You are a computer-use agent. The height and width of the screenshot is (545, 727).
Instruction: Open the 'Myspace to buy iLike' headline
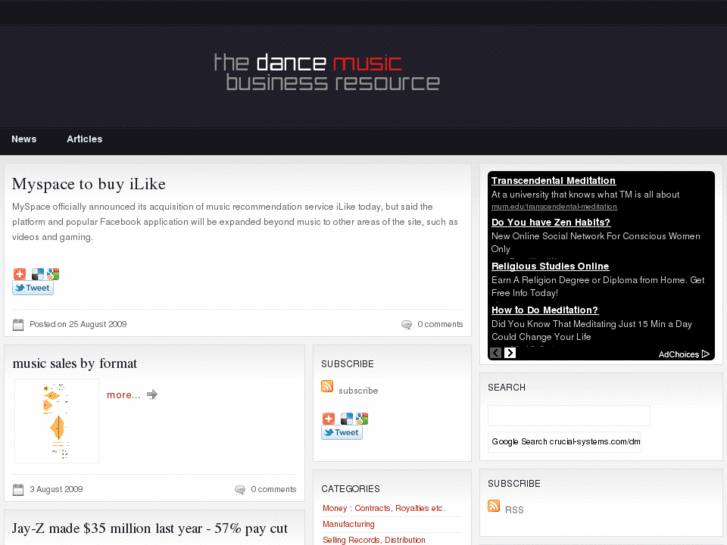tap(89, 184)
